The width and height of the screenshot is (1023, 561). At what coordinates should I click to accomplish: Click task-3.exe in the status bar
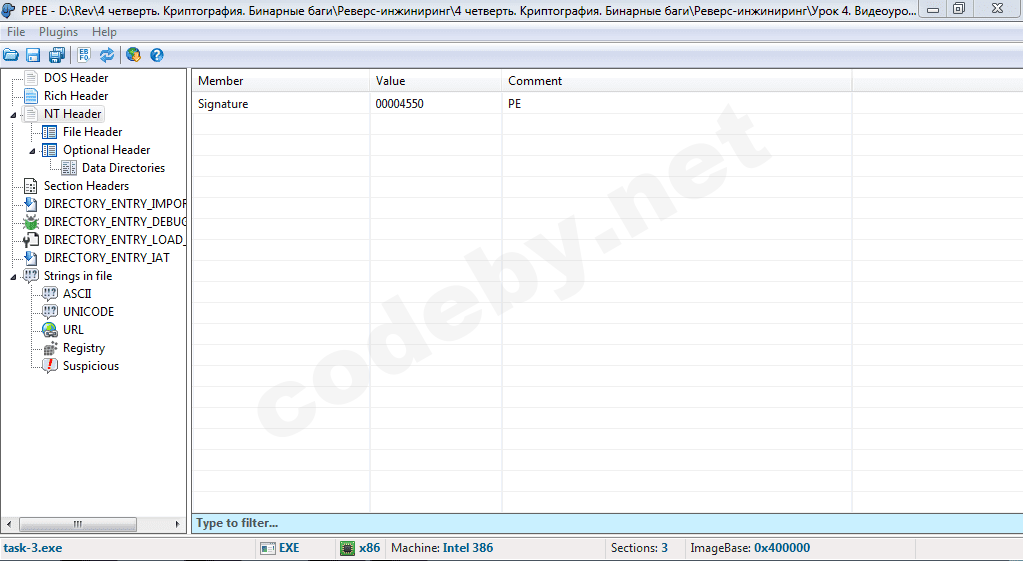click(x=33, y=548)
